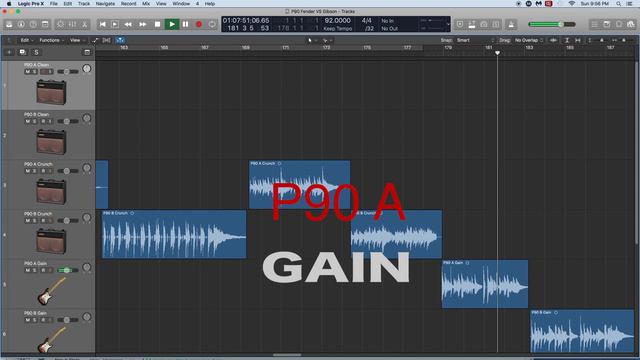Click the Add Track plus button
Image resolution: width=640 pixels, height=360 pixels.
[x=9, y=52]
